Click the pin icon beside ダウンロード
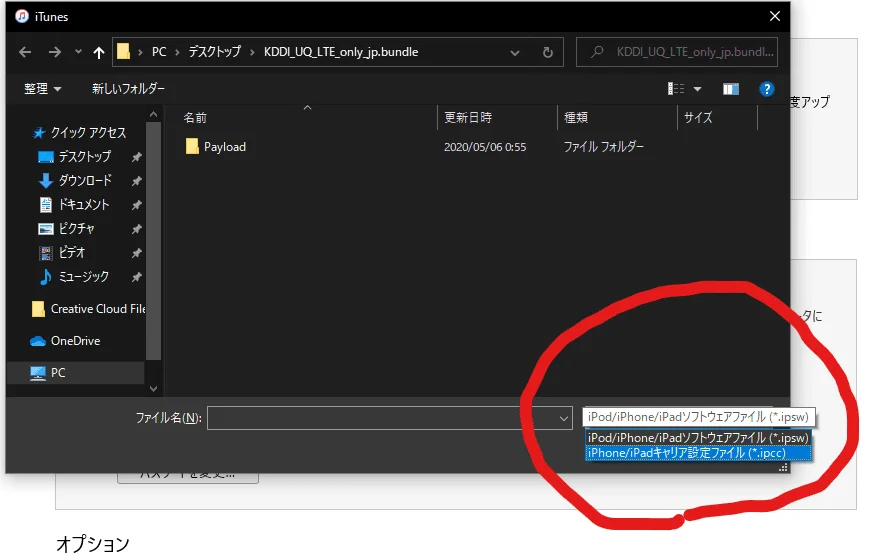 point(136,181)
